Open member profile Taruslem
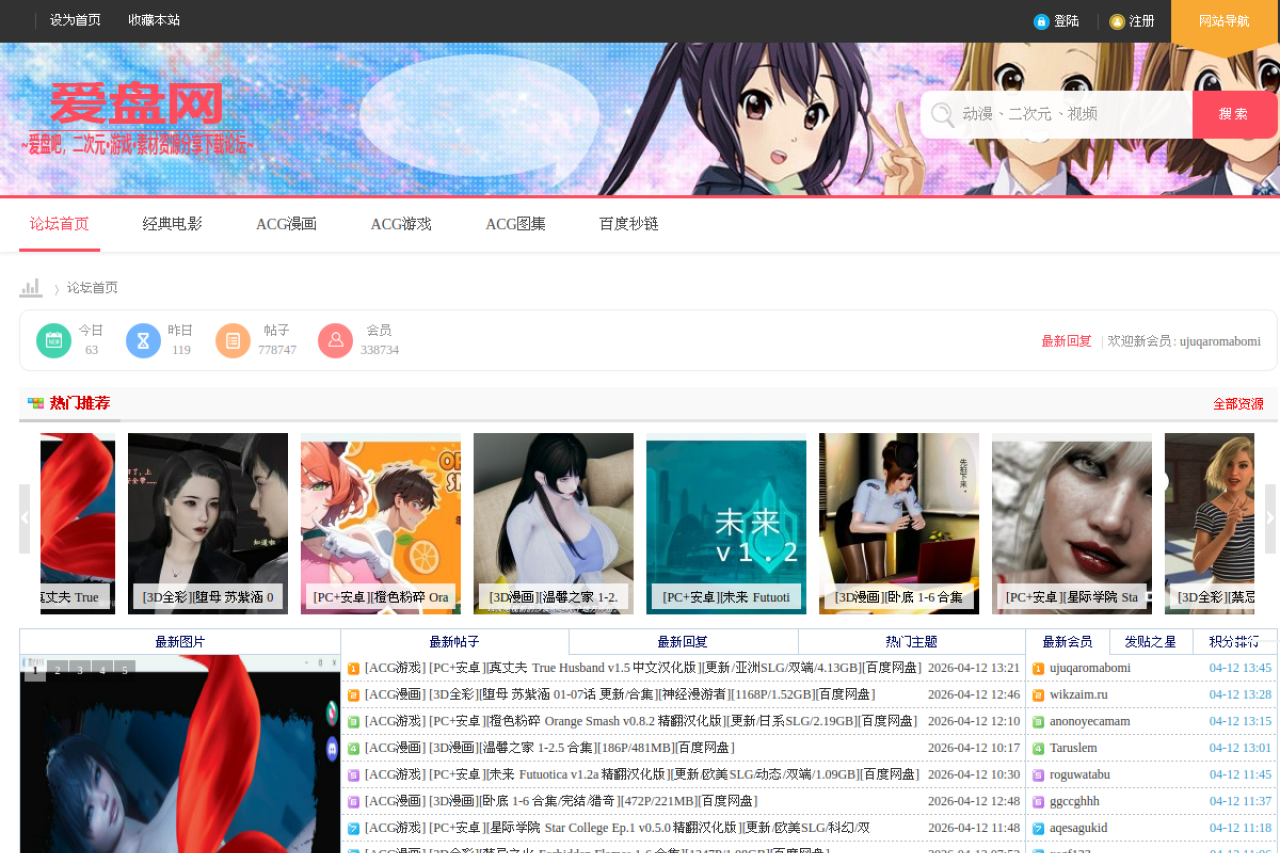Screen dimensions: 1280x853 (1073, 748)
